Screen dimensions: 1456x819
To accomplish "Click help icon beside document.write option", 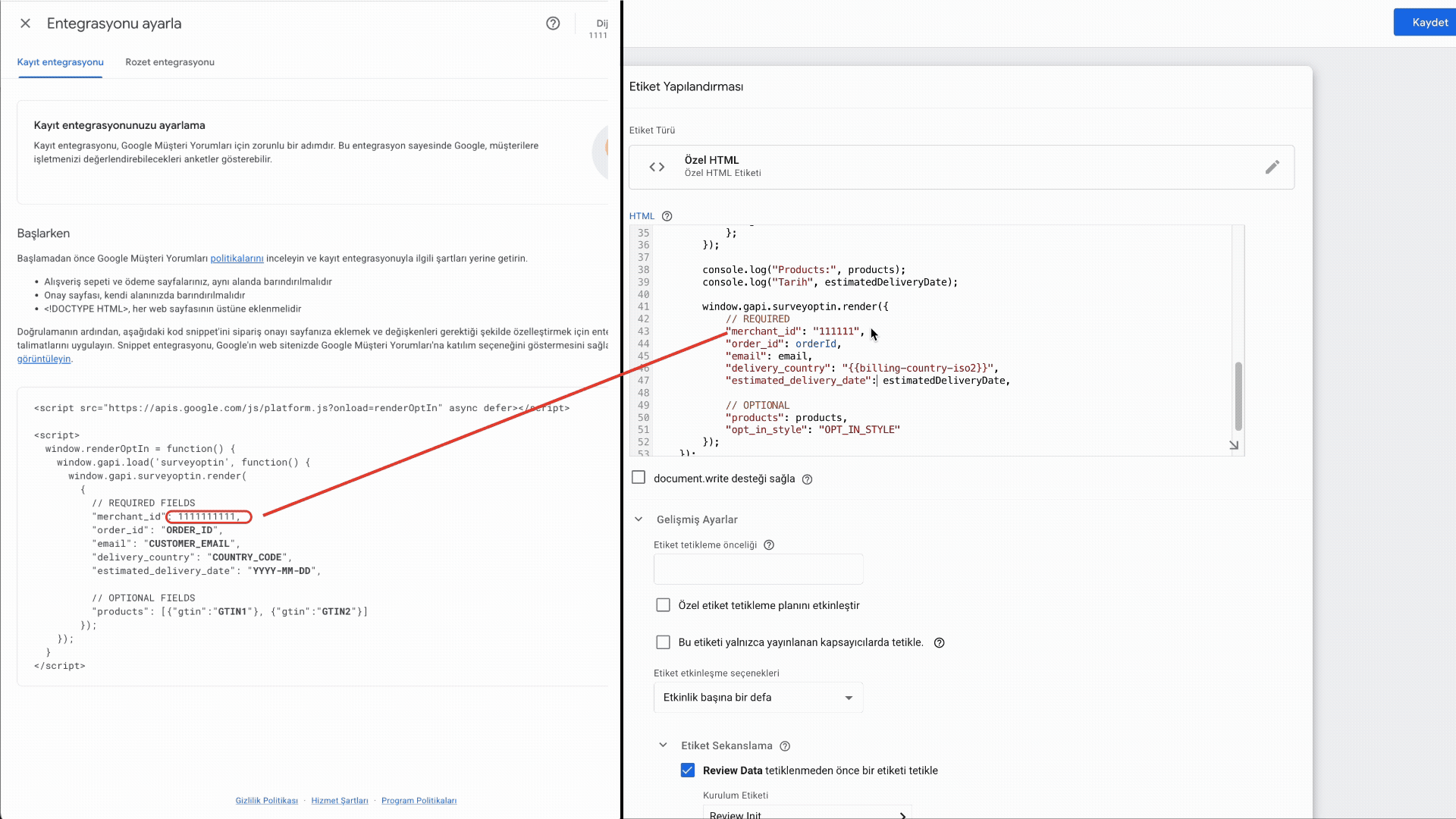I will [x=807, y=479].
